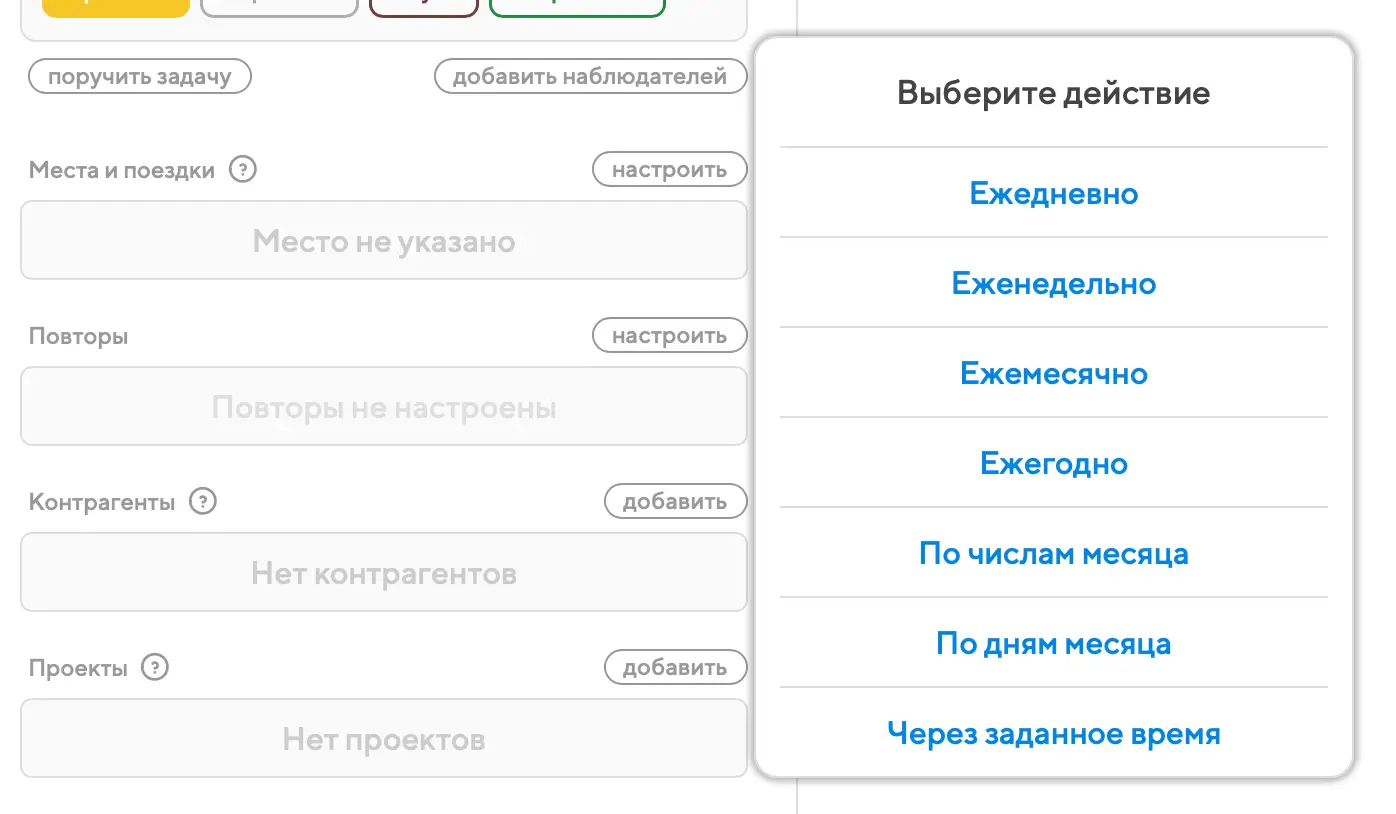Select По дням месяца option

pos(1053,643)
